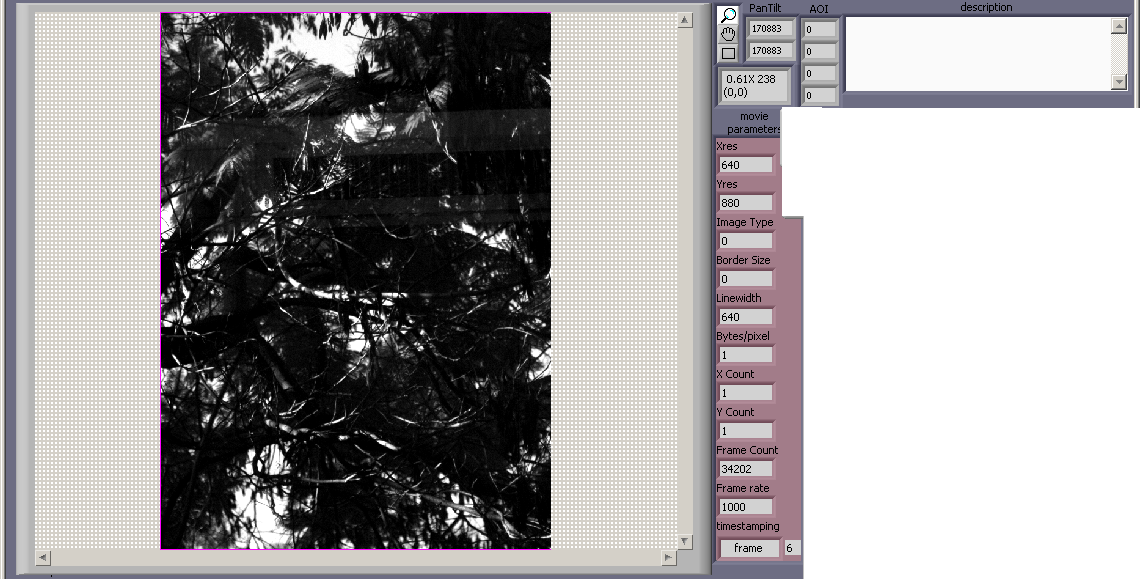Click the image viewer scroll right arrow
Viewport: 1140px width, 579px height.
click(x=668, y=557)
